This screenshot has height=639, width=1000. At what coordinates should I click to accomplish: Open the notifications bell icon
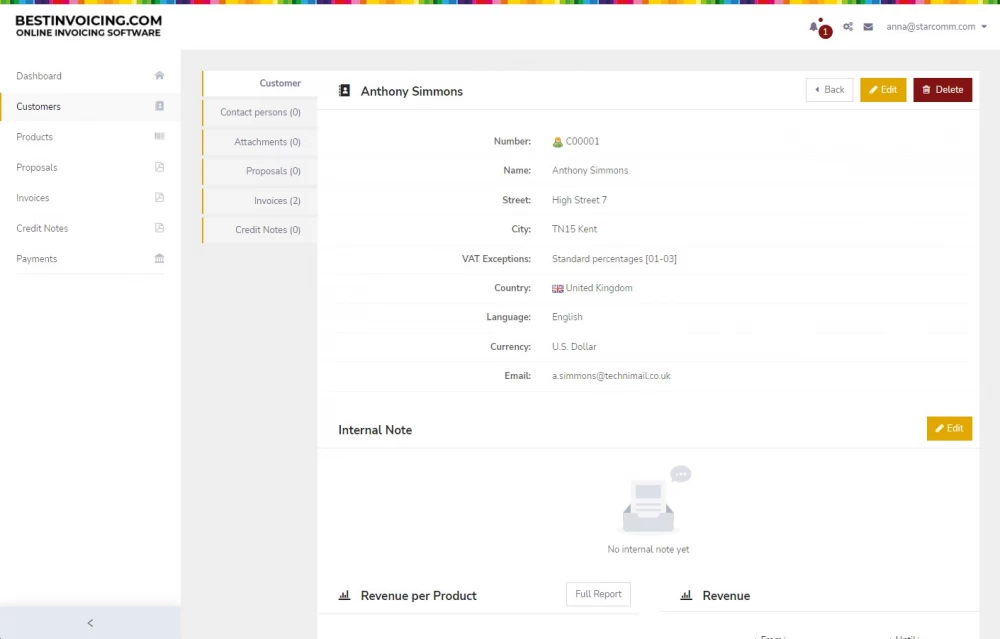point(815,27)
